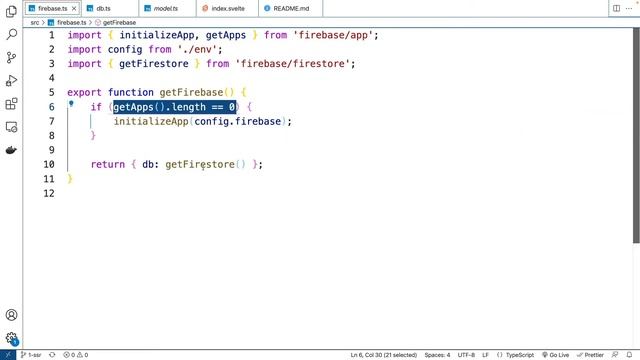Click Go Live in status bar
Screen dimensions: 640x360
(x=556, y=355)
